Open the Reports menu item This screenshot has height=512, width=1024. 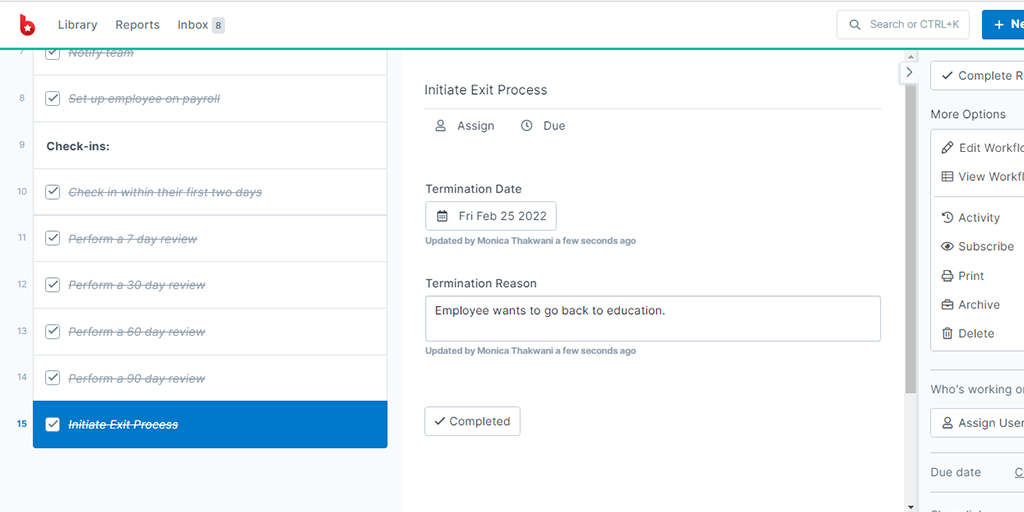[137, 25]
